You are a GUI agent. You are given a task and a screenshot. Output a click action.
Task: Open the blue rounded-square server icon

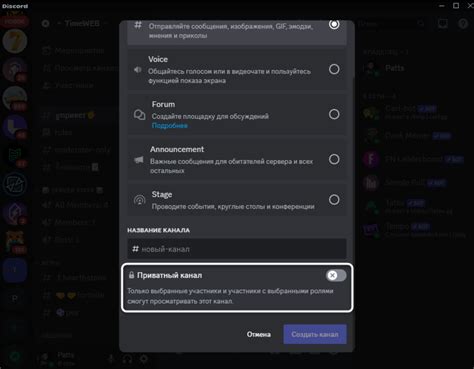pyautogui.click(x=15, y=270)
